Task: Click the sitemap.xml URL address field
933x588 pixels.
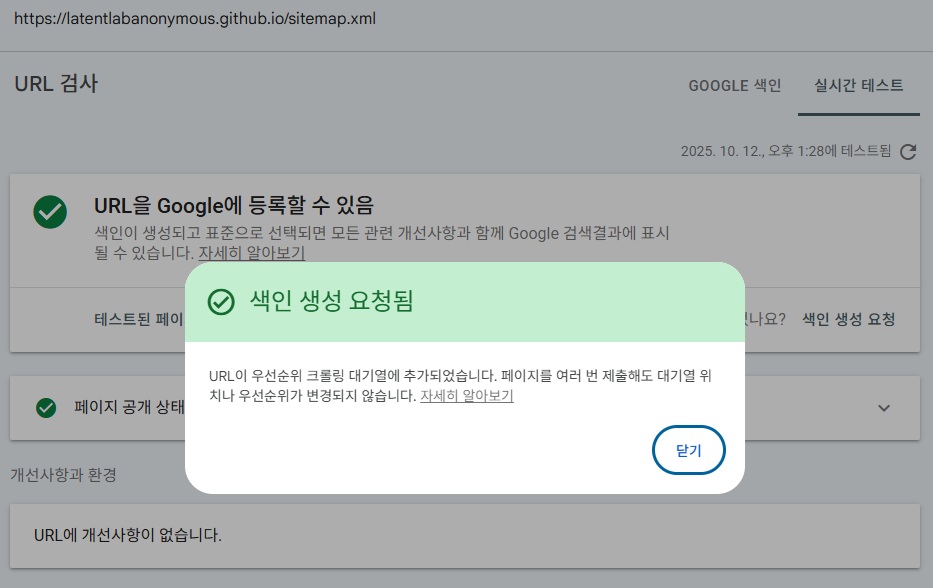Action: [193, 18]
